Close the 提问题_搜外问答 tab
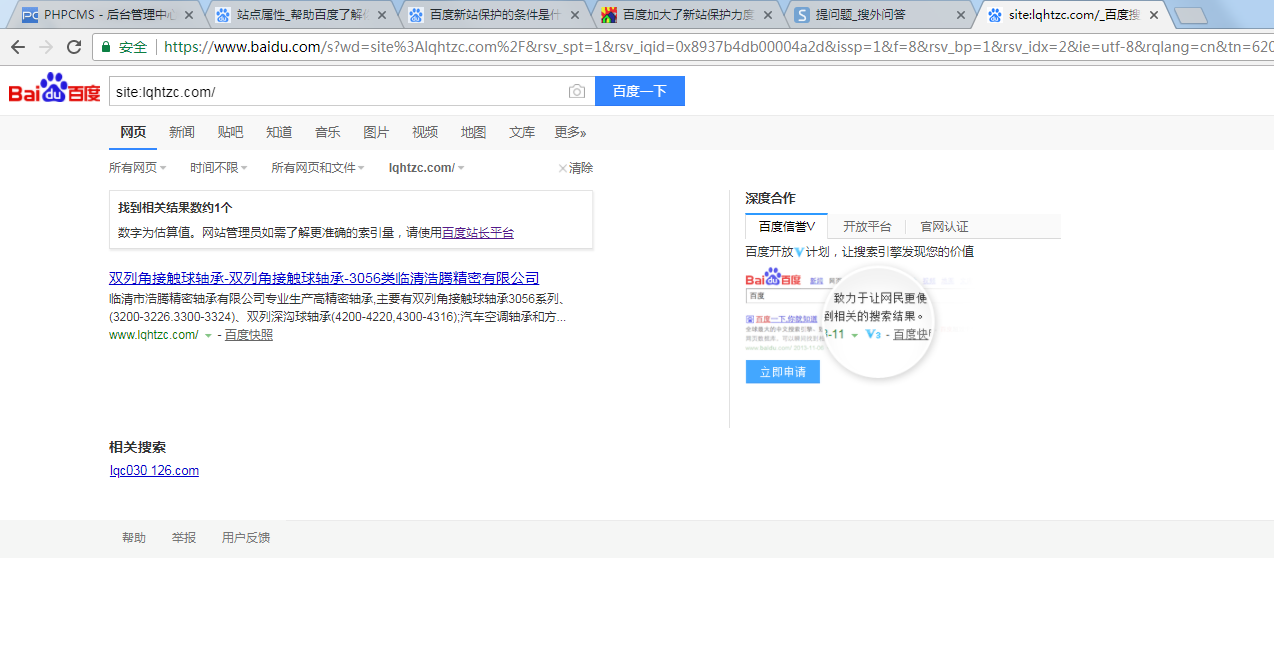The width and height of the screenshot is (1274, 668). pos(961,15)
